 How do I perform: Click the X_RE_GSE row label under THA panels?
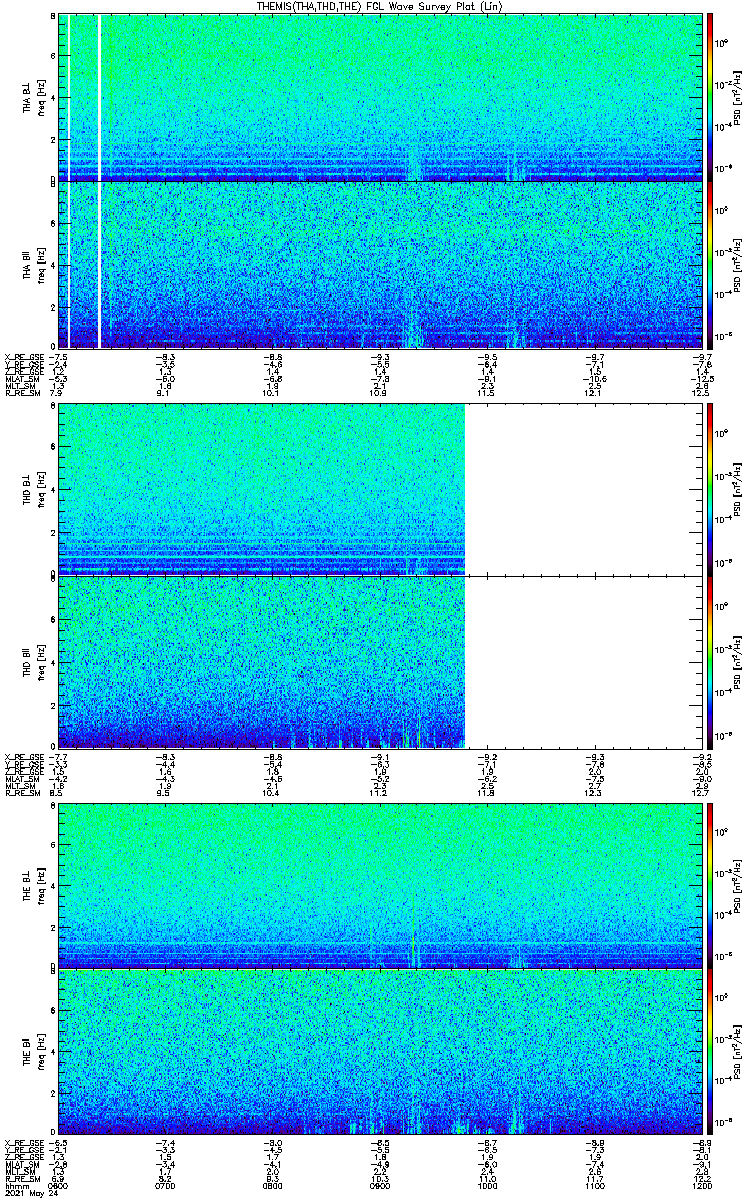(22, 356)
